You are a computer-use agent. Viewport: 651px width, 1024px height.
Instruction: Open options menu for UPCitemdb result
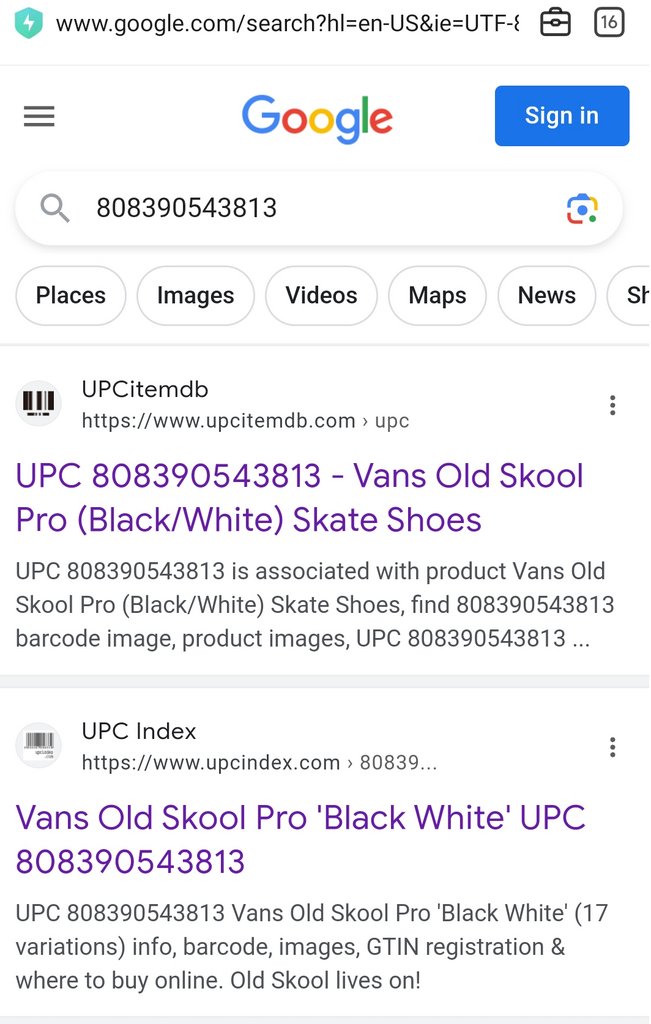tap(612, 405)
